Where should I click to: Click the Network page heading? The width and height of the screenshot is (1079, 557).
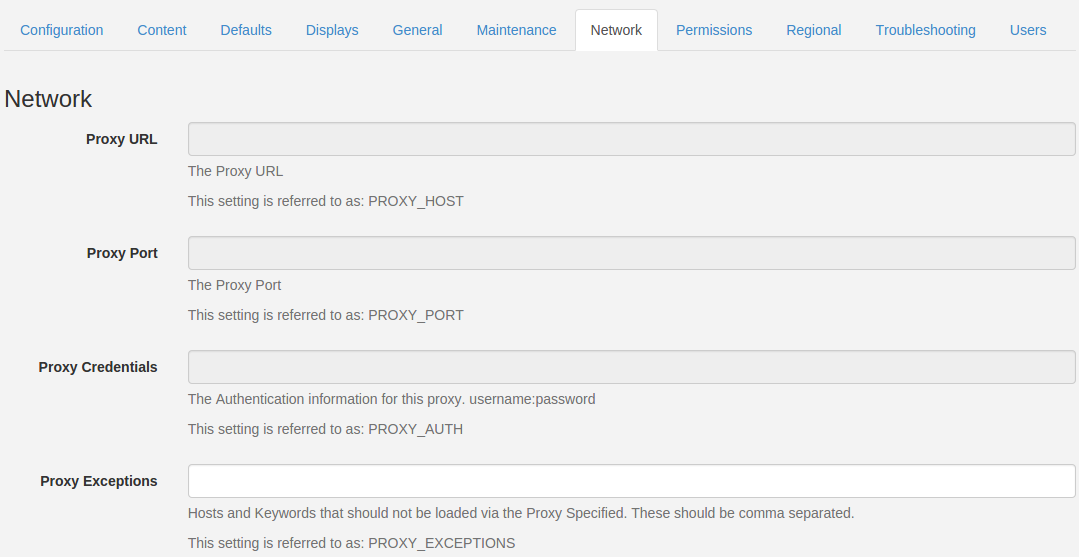click(x=48, y=99)
